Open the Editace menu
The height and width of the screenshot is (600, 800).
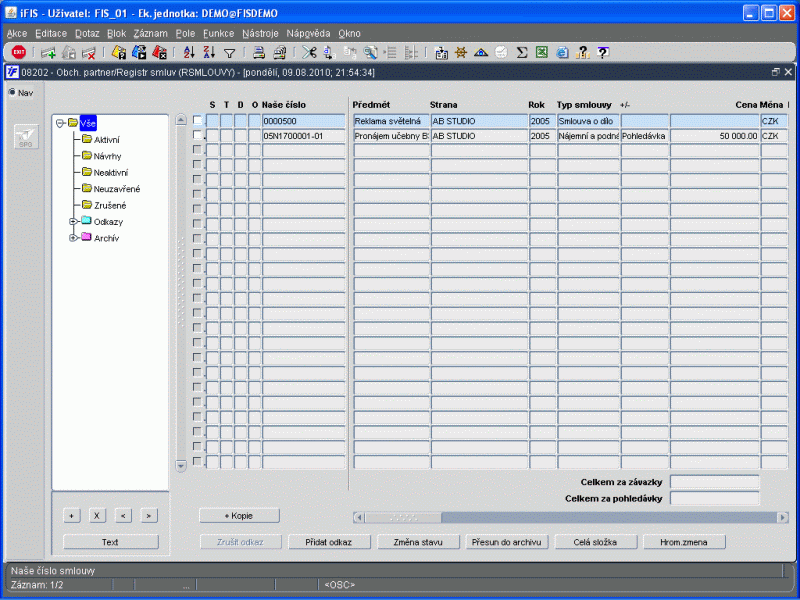click(51, 34)
